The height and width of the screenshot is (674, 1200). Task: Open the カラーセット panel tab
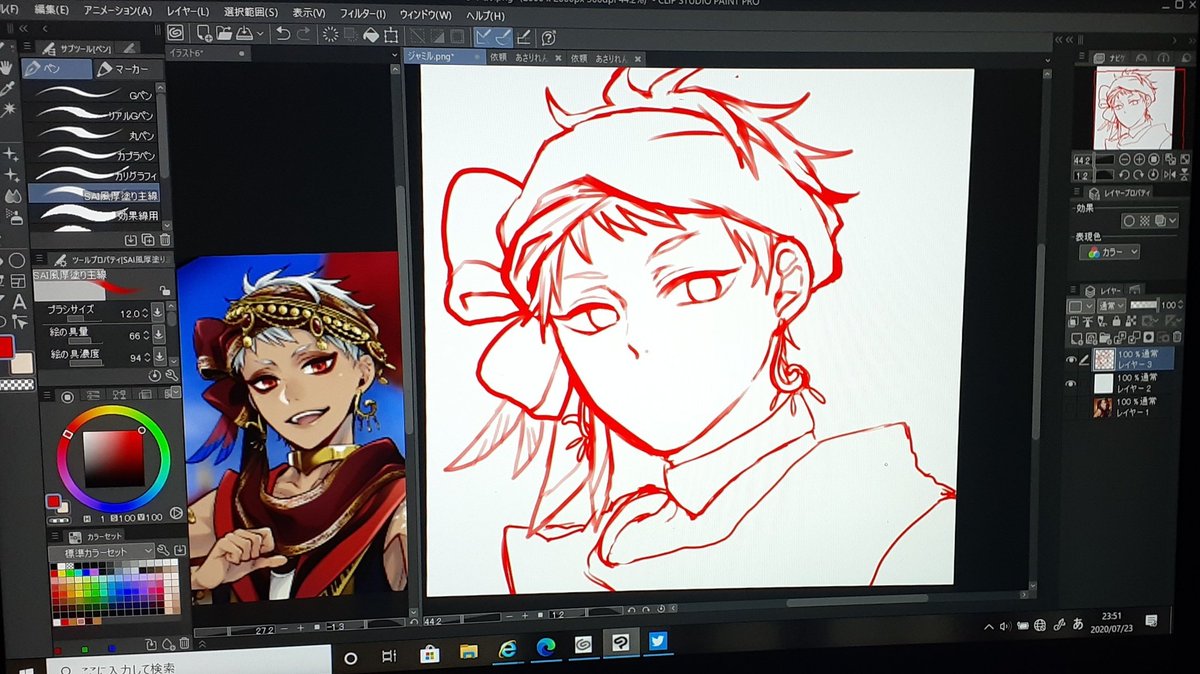[98, 537]
